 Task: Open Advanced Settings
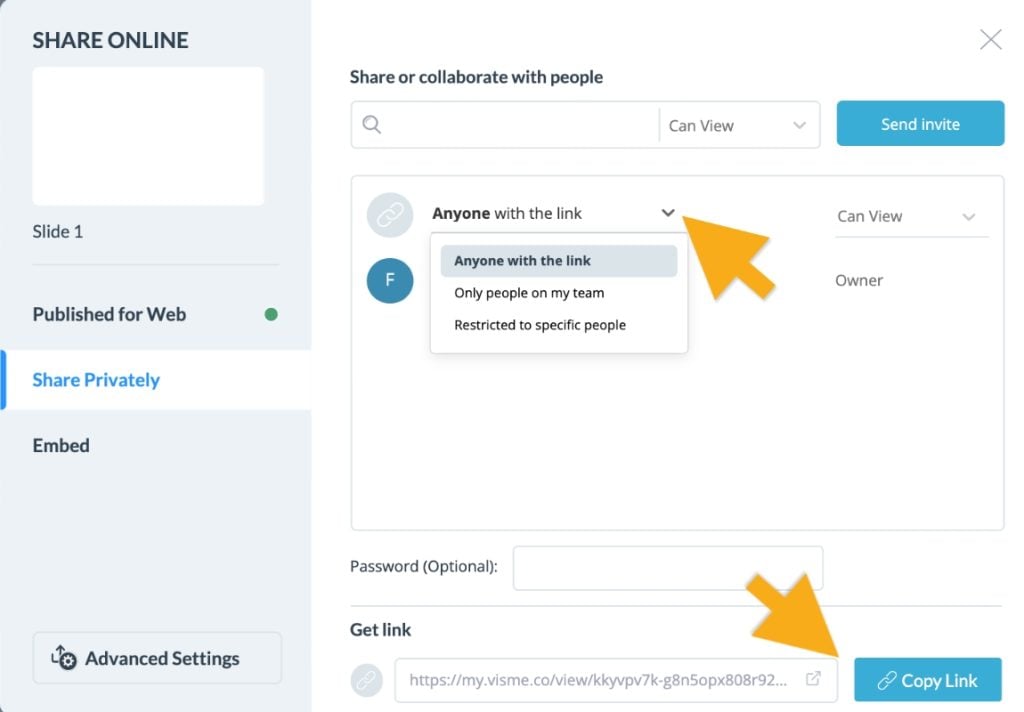point(156,658)
